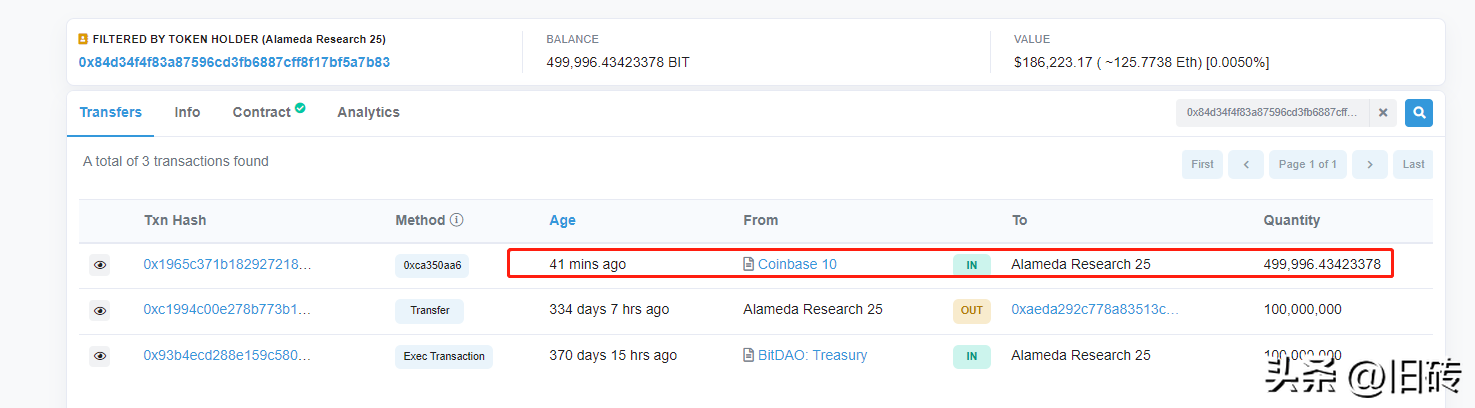
Task: Toggle eye icon for the Exec Transaction row
Action: click(x=100, y=355)
